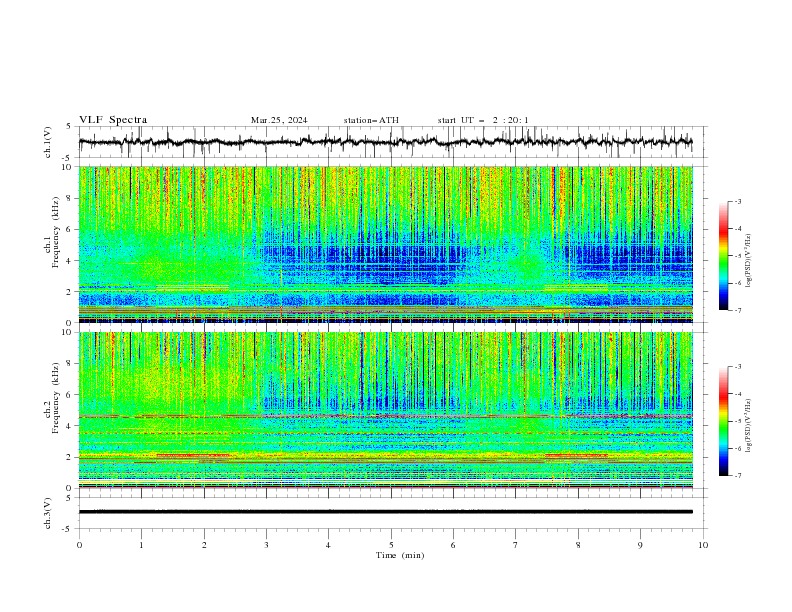The image size is (792, 612).
Task: Click the ch.3 flat voltage trace panel
Action: [386, 513]
